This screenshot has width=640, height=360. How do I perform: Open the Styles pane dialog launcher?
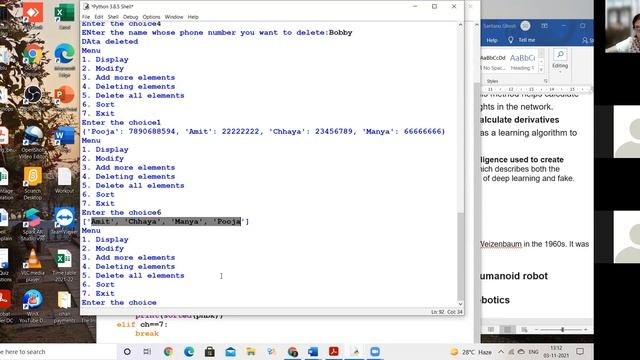[x=545, y=81]
